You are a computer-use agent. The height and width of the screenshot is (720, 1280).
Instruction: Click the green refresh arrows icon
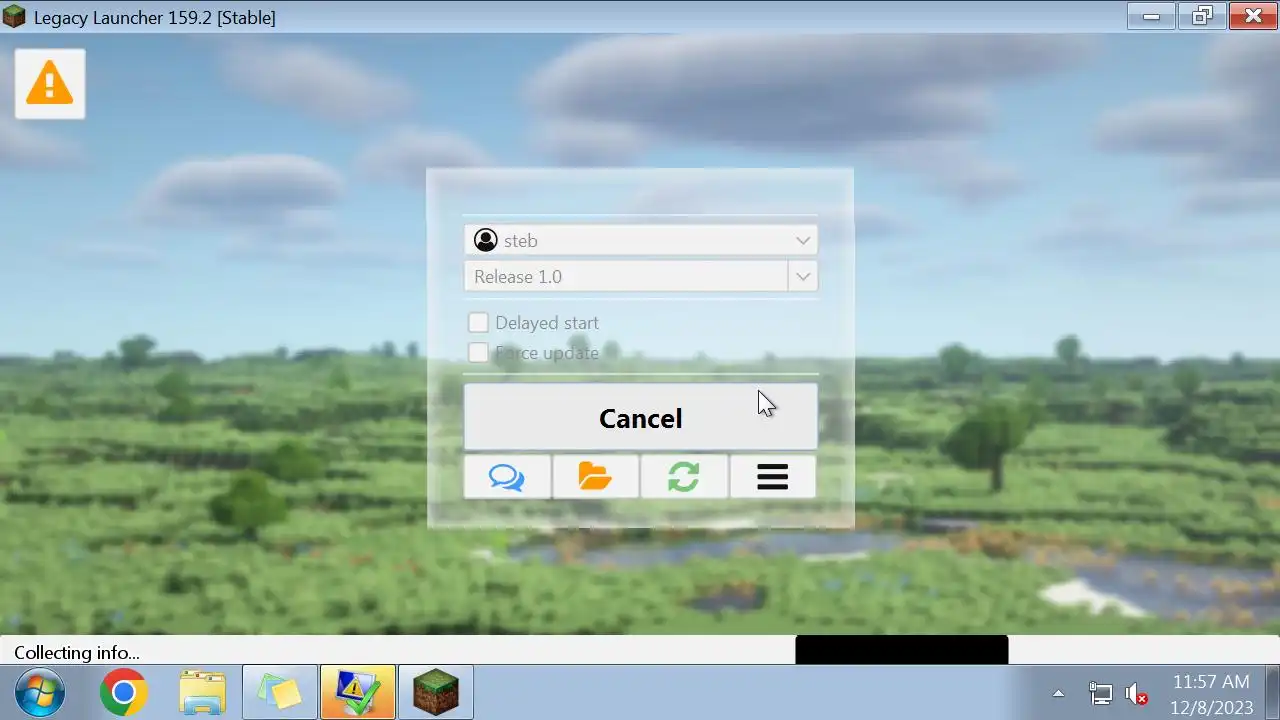point(684,477)
